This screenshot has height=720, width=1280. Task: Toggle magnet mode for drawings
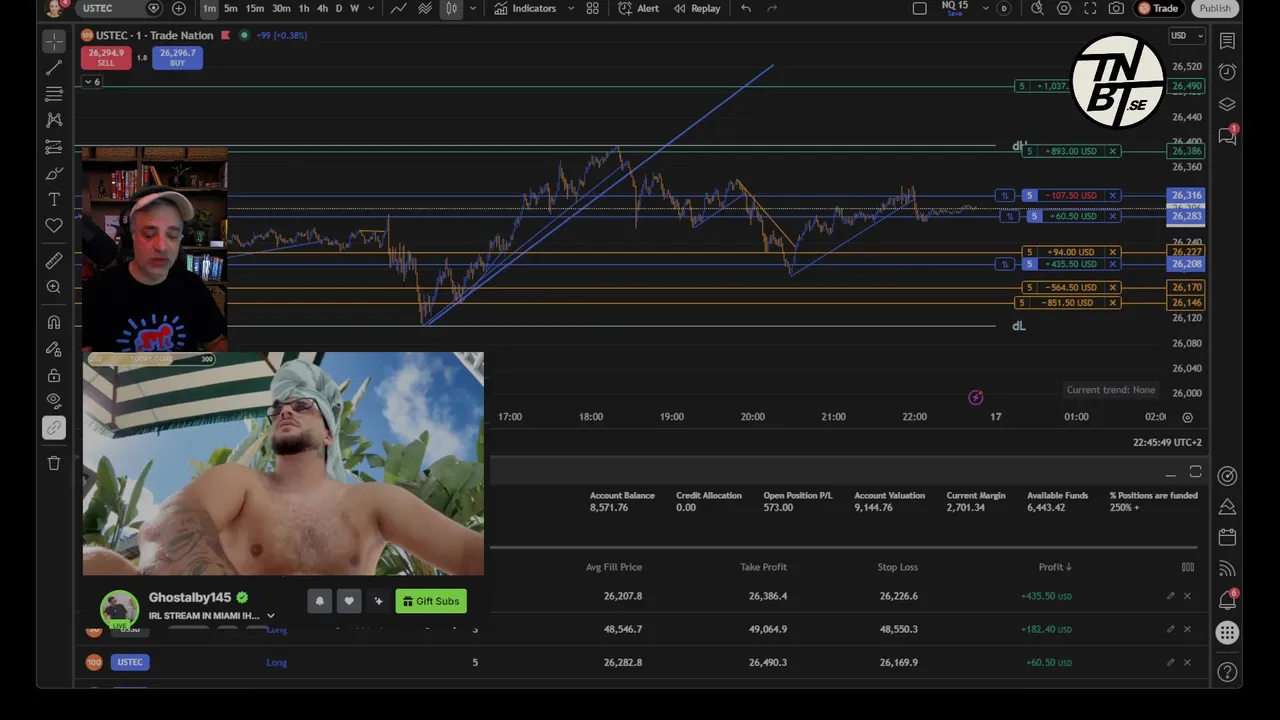pos(54,323)
